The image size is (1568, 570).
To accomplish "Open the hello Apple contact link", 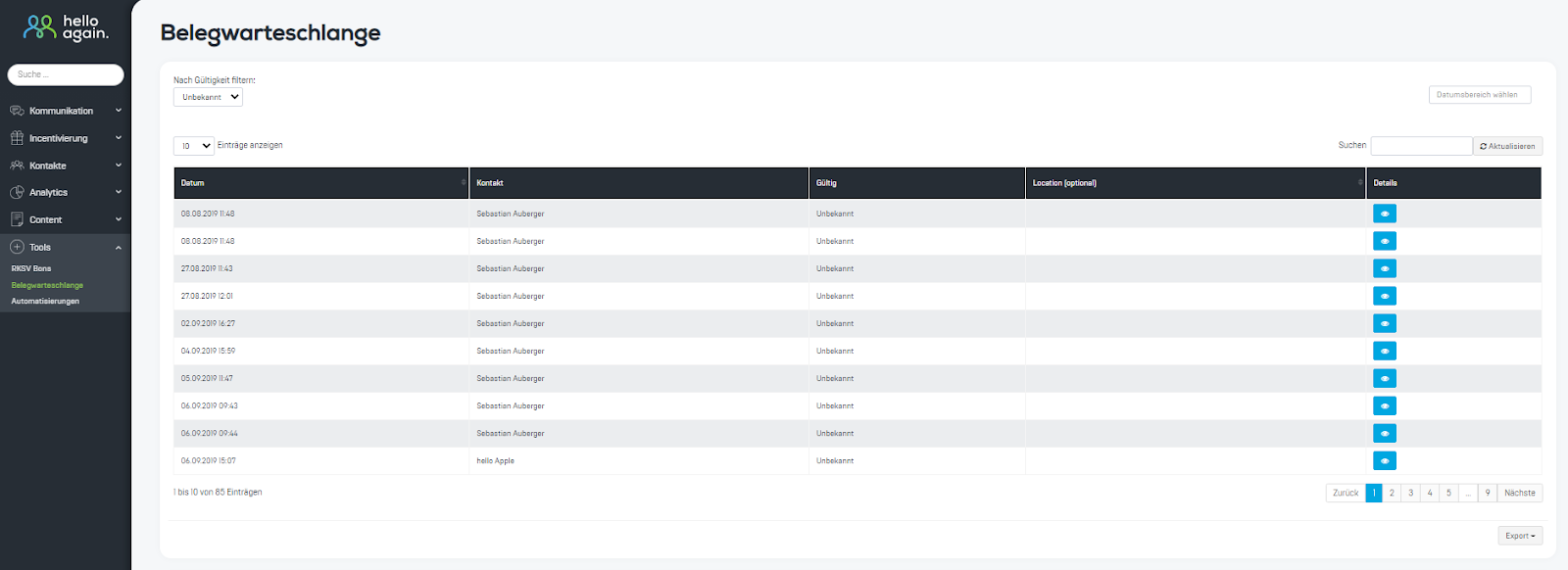I will [x=495, y=460].
